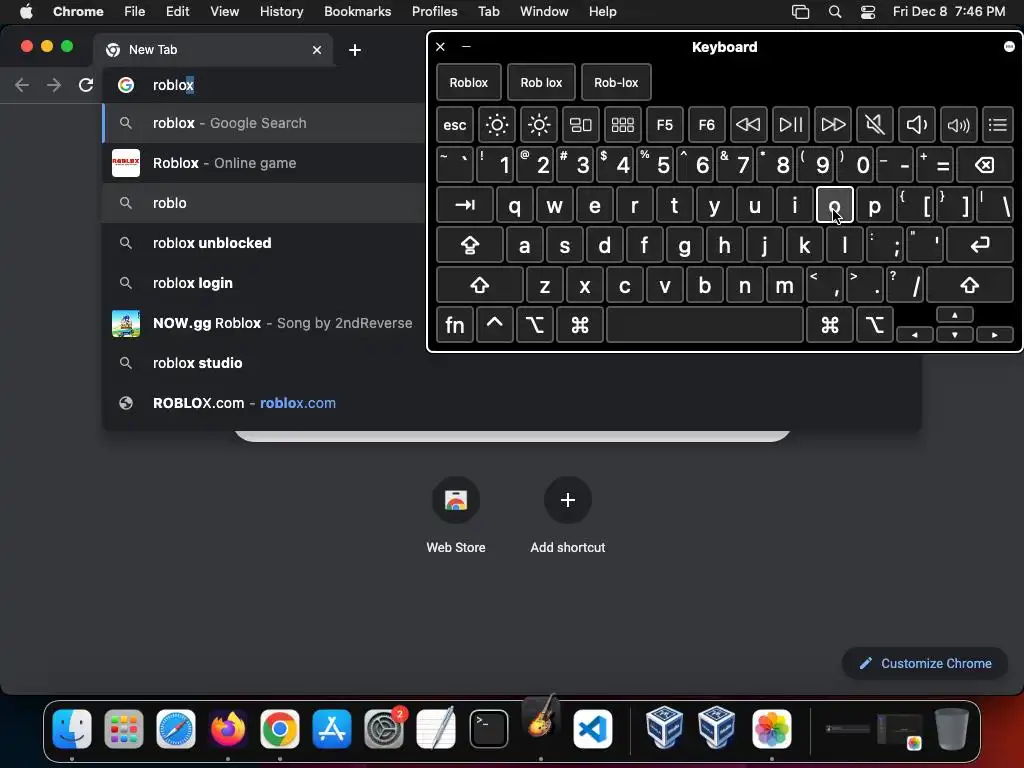Click the spacebar on virtual keyboard

point(705,325)
